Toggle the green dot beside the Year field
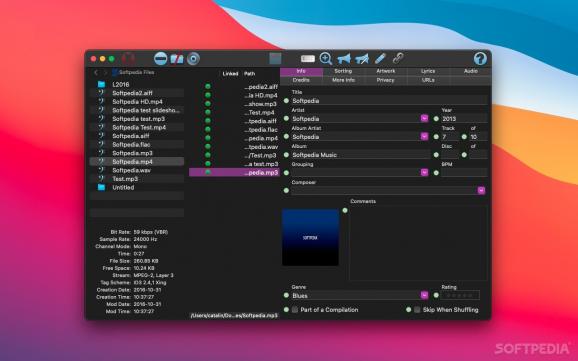The image size is (578, 361). click(436, 119)
